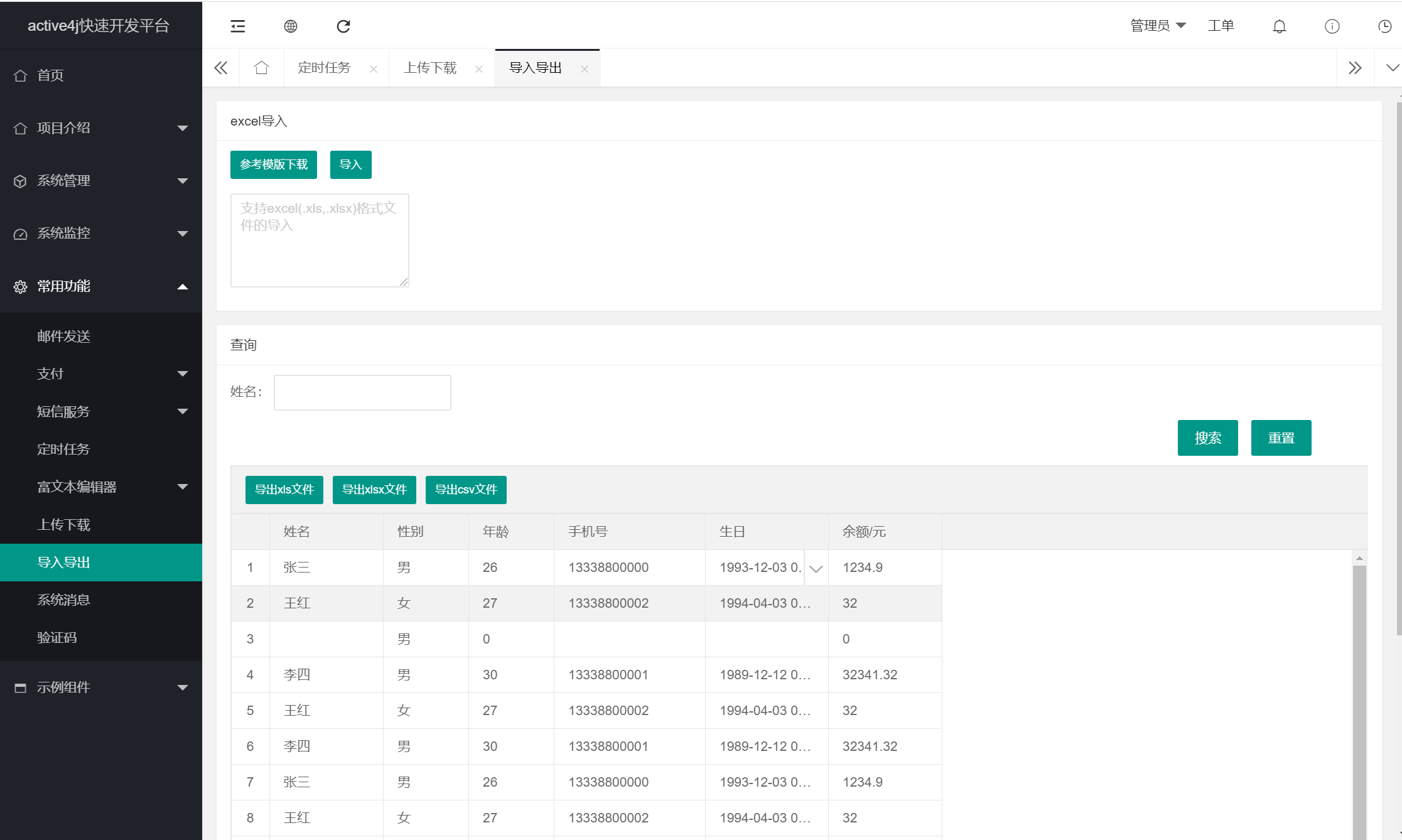The width and height of the screenshot is (1402, 840).
Task: Click the 参考模版下载 template download button
Action: pos(273,164)
